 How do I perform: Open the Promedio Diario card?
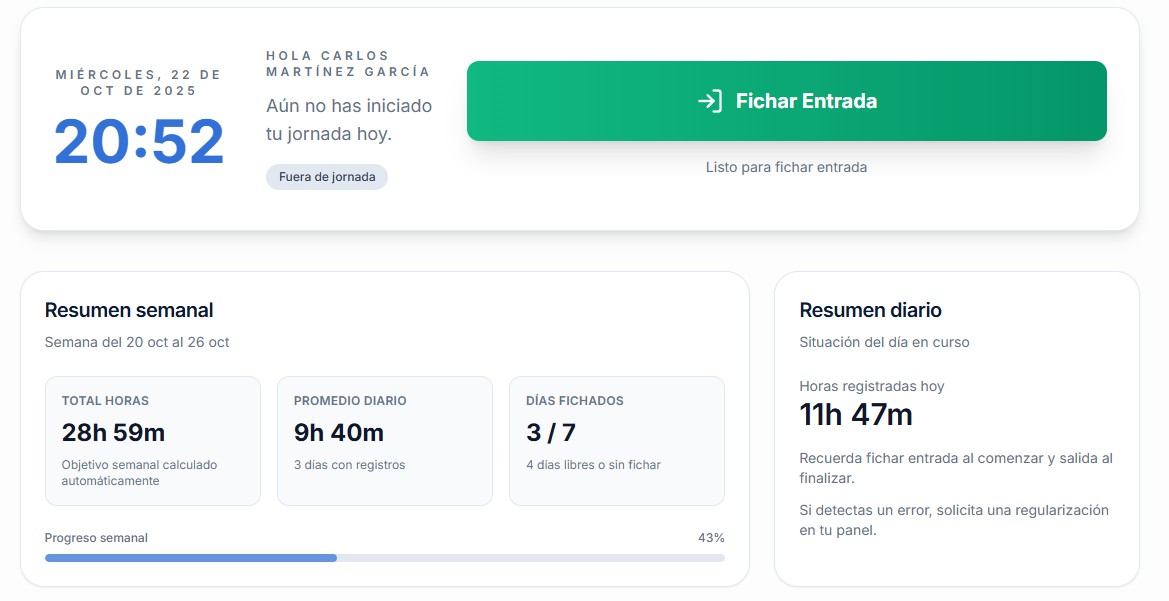pyautogui.click(x=384, y=441)
